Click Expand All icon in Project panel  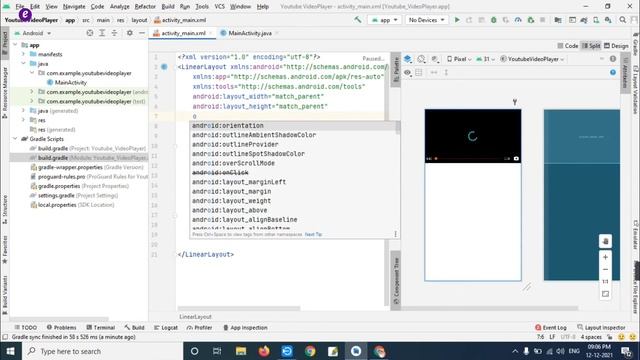102,33
